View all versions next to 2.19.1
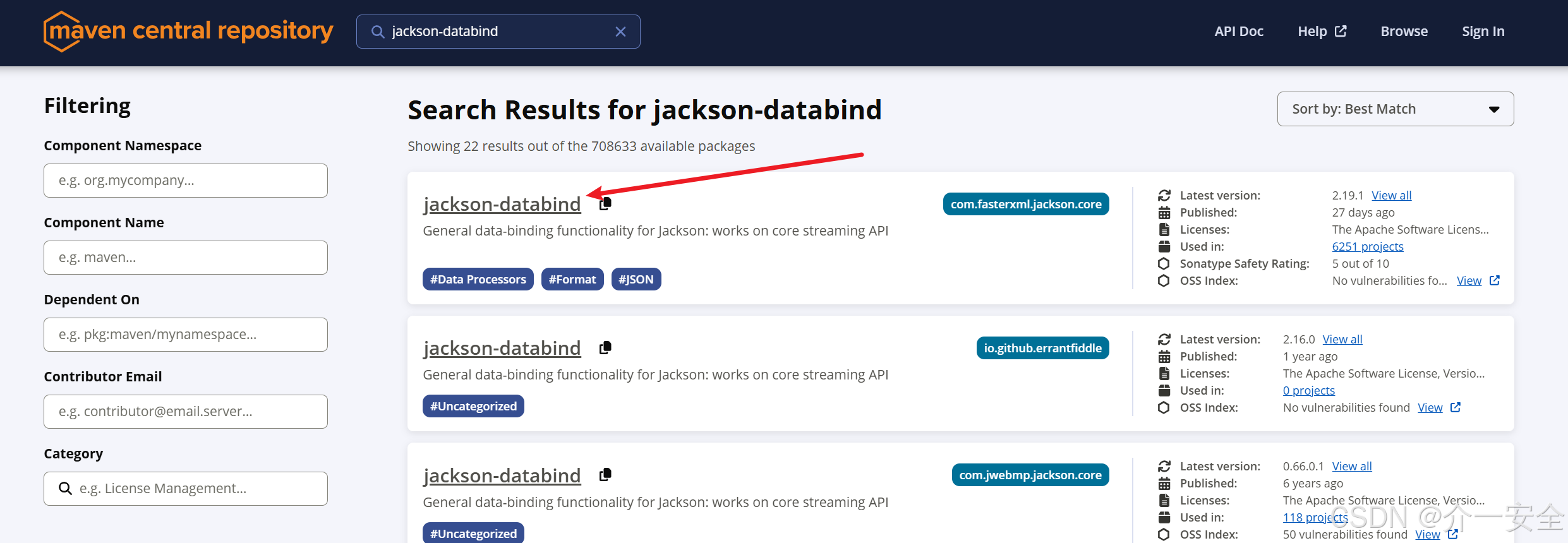This screenshot has height=543, width=1568. pos(1391,195)
